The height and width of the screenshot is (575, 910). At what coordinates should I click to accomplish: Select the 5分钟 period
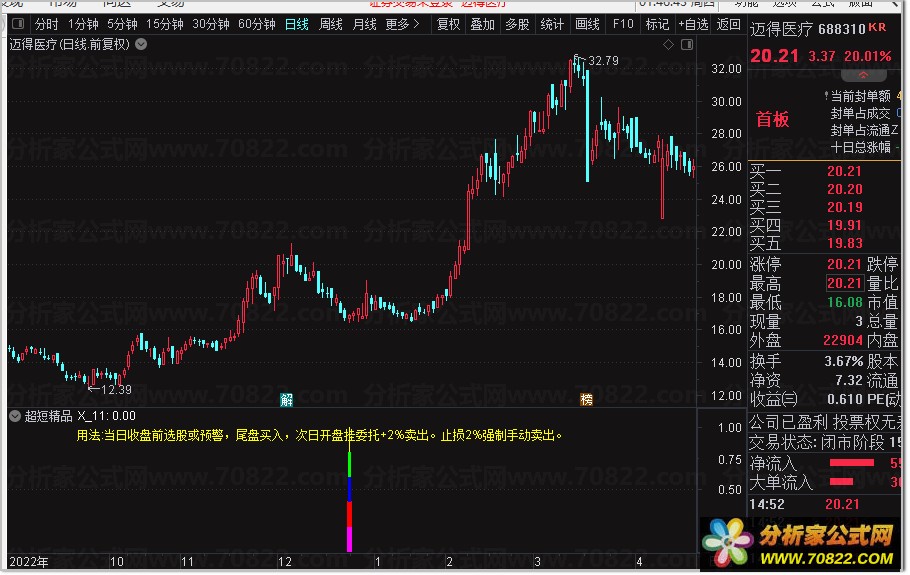[x=122, y=24]
